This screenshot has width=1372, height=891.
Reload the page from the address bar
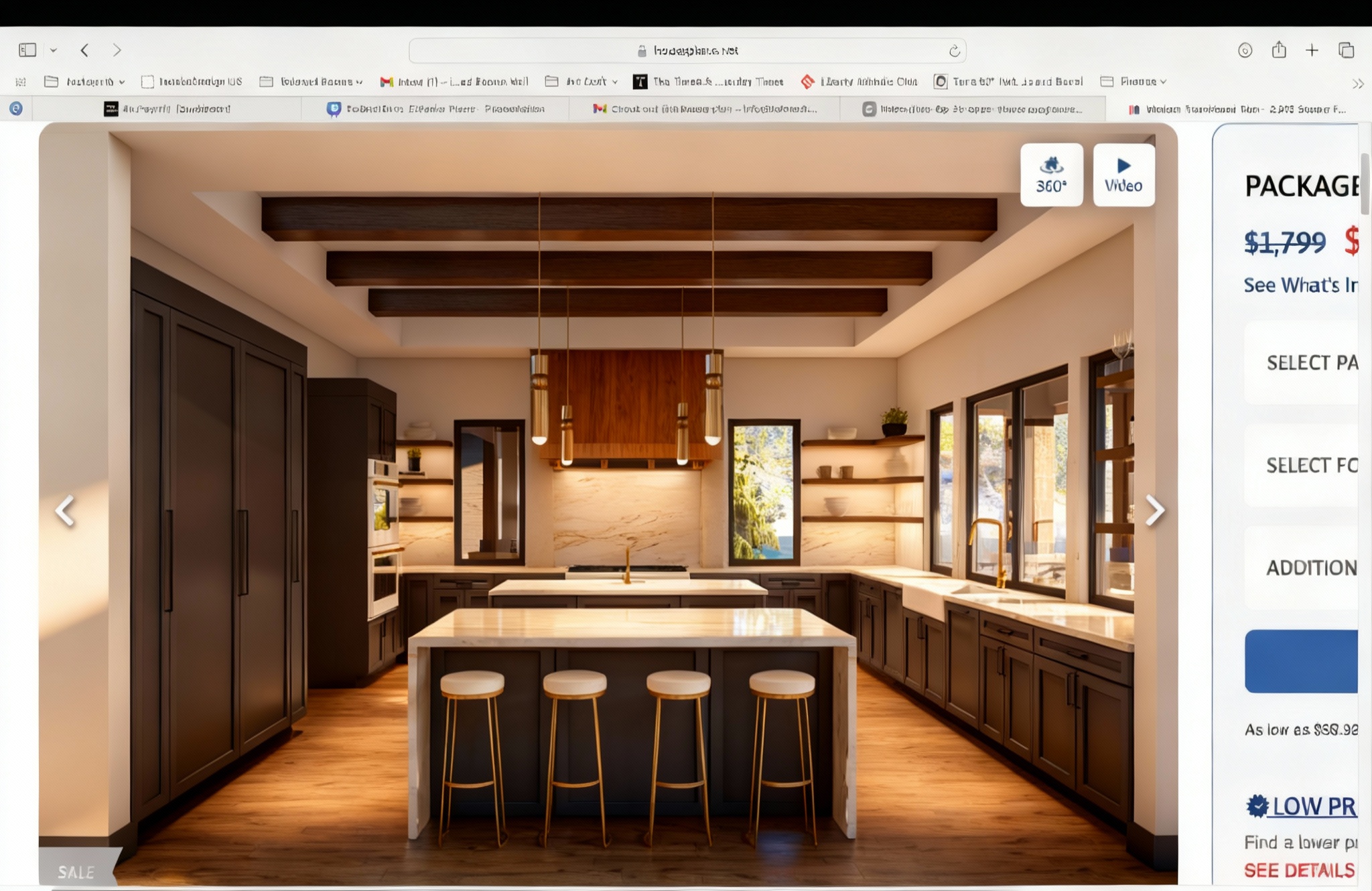click(x=954, y=51)
